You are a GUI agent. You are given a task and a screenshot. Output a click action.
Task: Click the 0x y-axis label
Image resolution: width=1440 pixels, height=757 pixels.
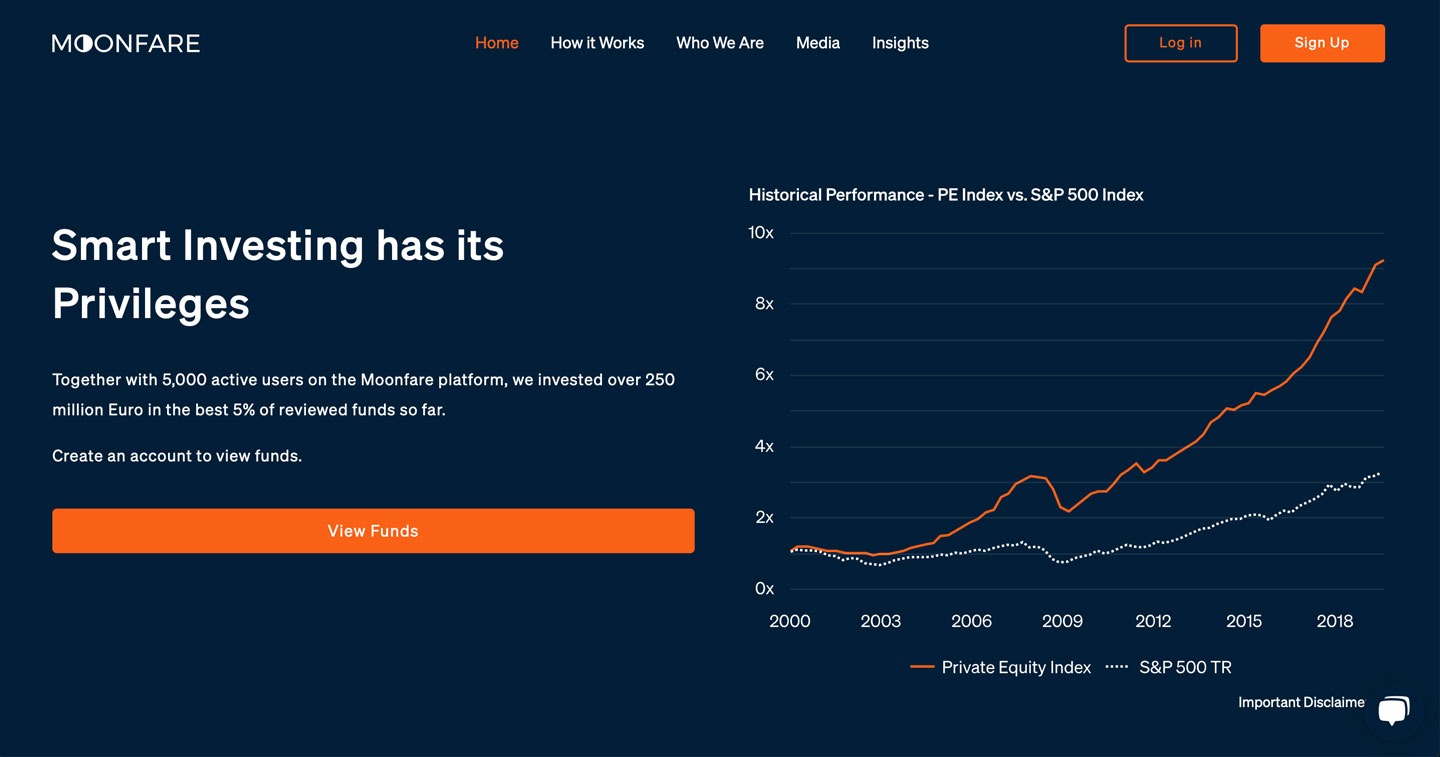click(764, 588)
